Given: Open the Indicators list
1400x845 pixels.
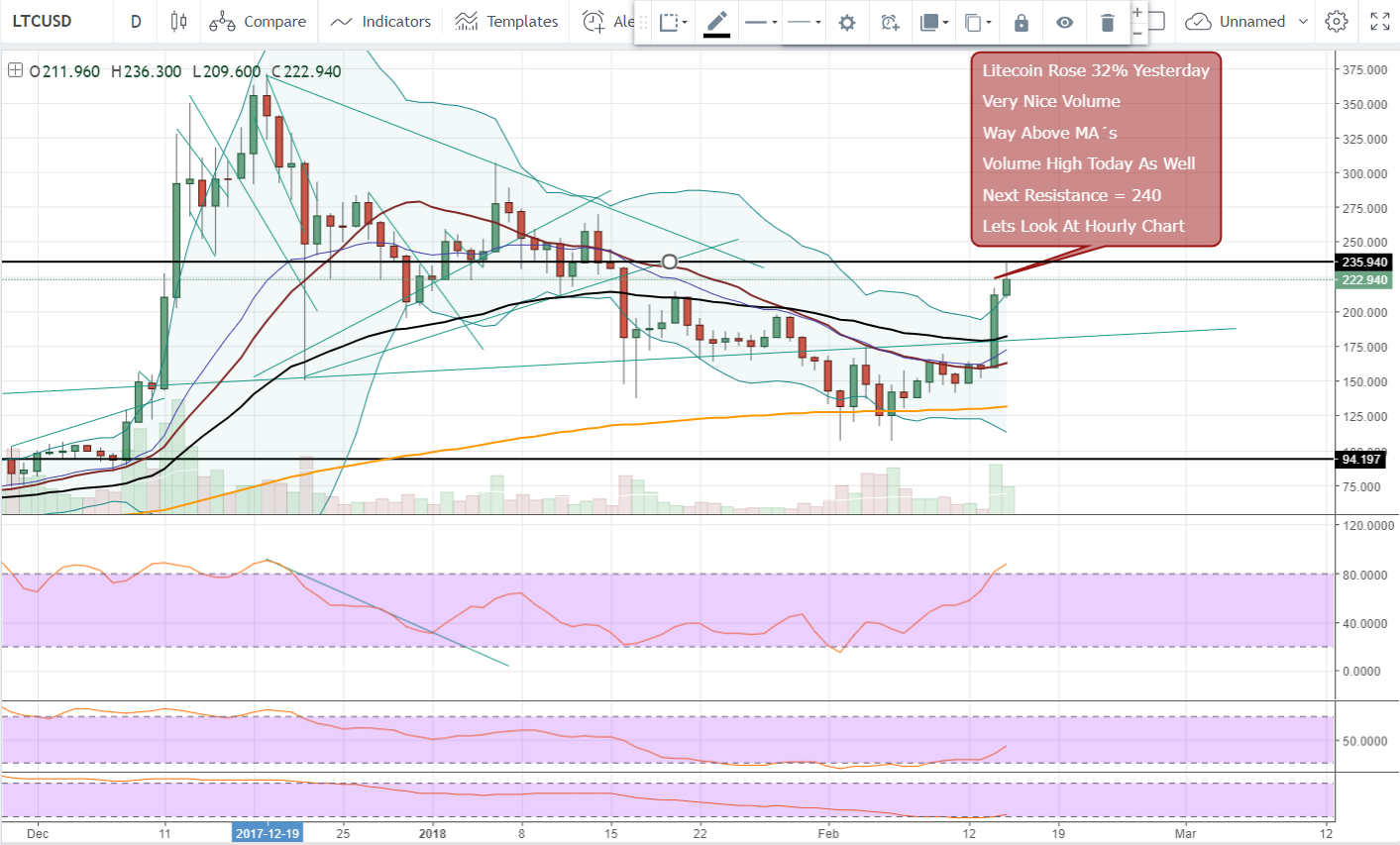Looking at the screenshot, I should (x=380, y=21).
